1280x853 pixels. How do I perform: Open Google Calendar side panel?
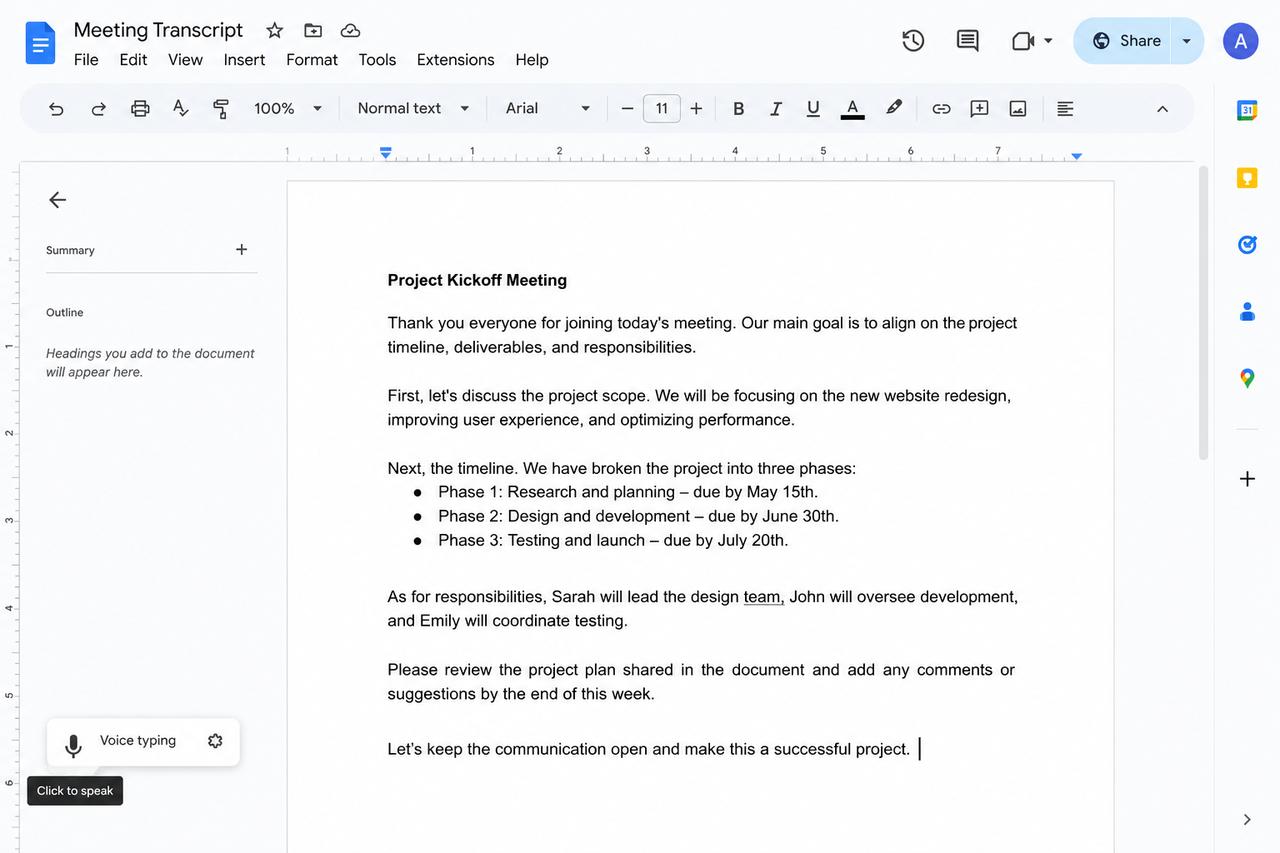coord(1247,110)
